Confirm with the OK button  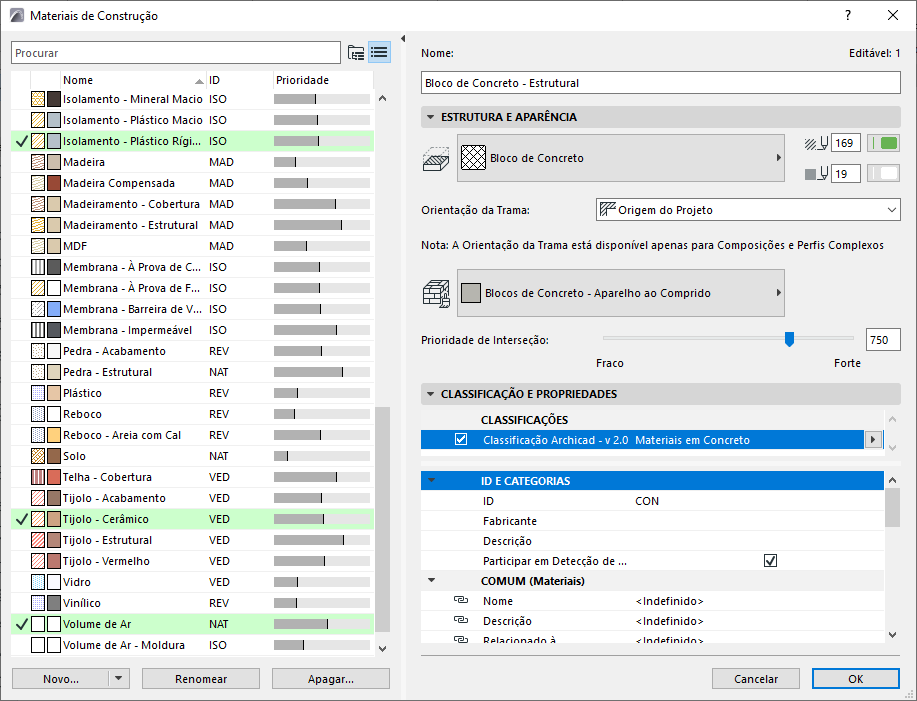coord(856,679)
